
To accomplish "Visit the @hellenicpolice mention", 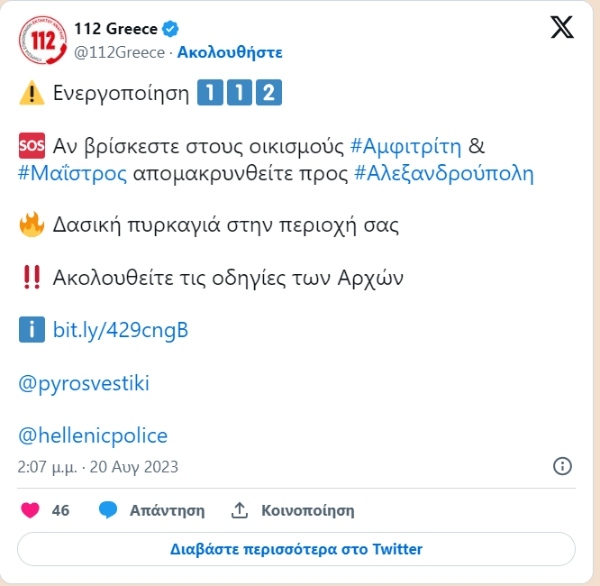I will click(x=93, y=436).
